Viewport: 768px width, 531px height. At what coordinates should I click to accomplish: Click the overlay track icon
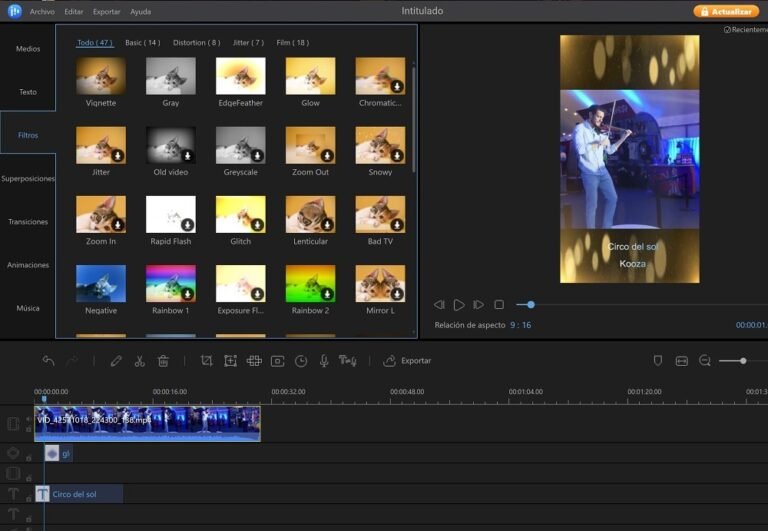click(x=13, y=473)
